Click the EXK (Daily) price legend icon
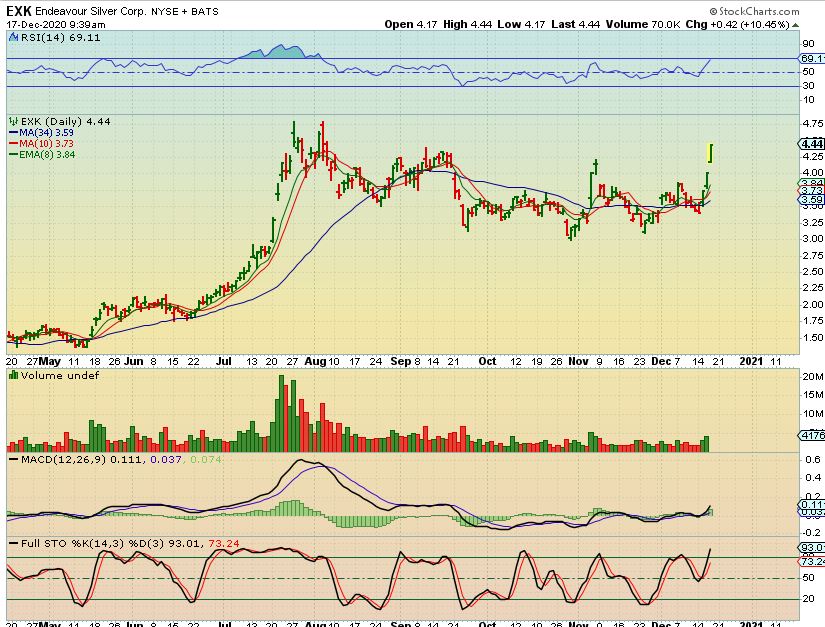Screen dimensions: 825x627 pyautogui.click(x=10, y=120)
